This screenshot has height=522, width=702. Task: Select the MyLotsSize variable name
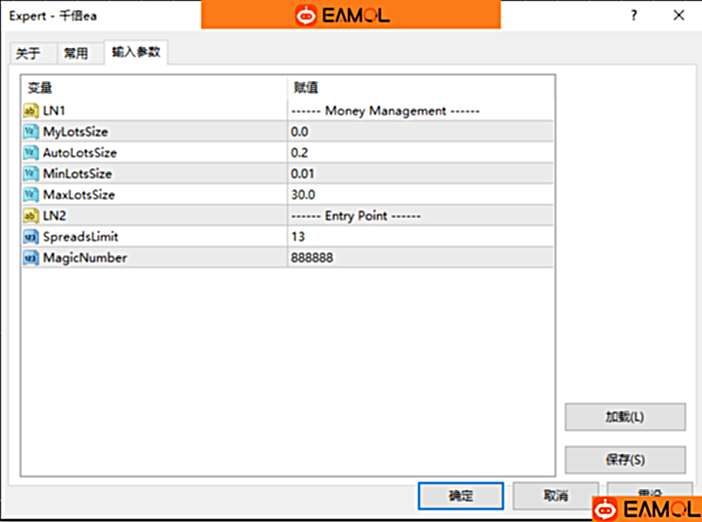pos(75,132)
